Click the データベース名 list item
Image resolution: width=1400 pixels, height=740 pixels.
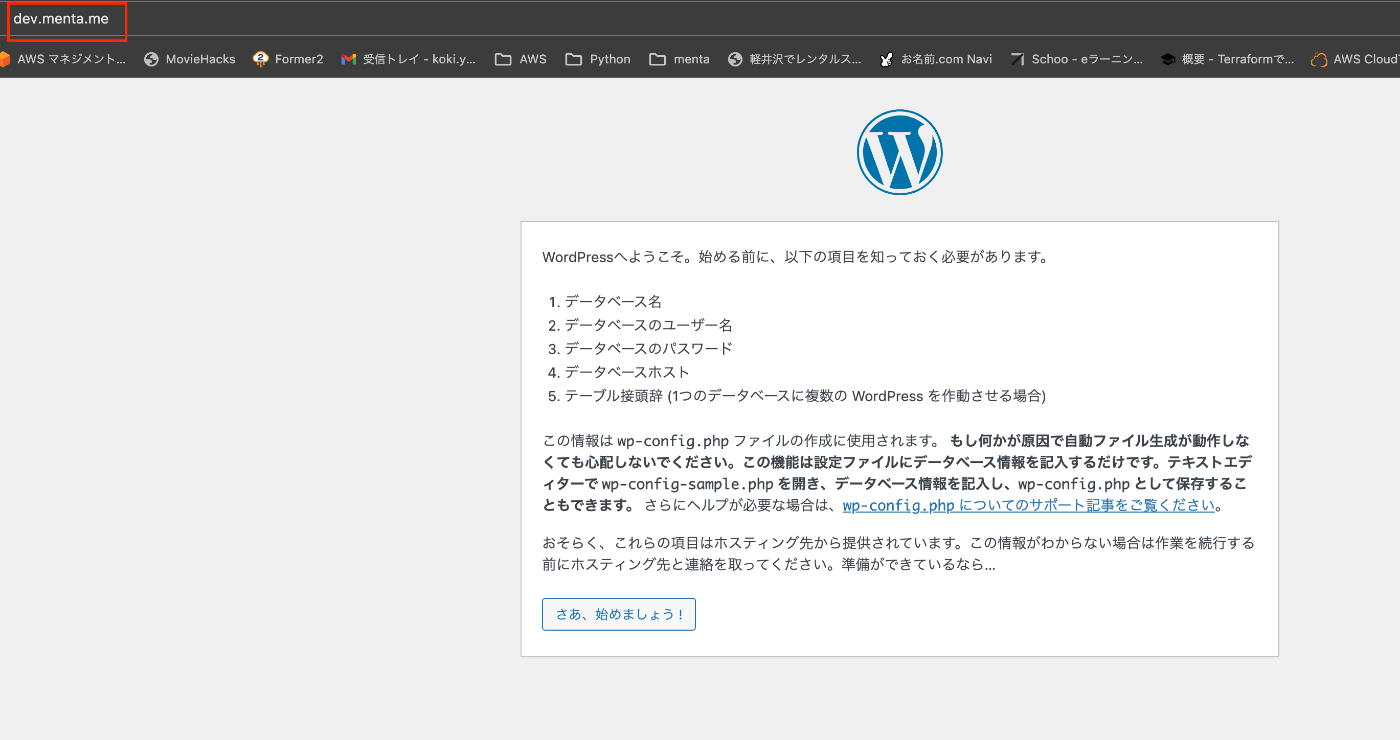click(x=612, y=301)
